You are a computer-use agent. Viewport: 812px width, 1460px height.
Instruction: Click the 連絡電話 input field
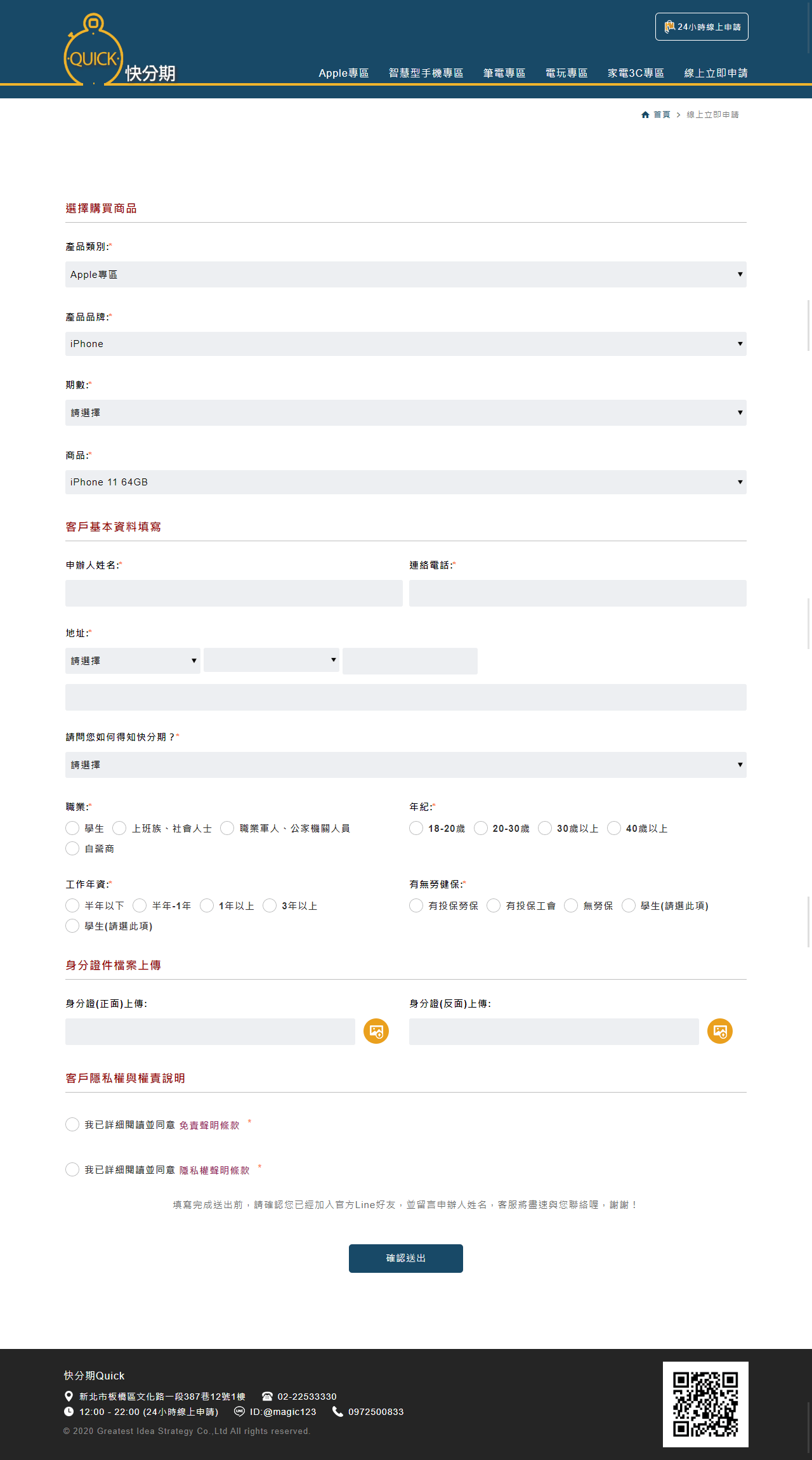578,593
